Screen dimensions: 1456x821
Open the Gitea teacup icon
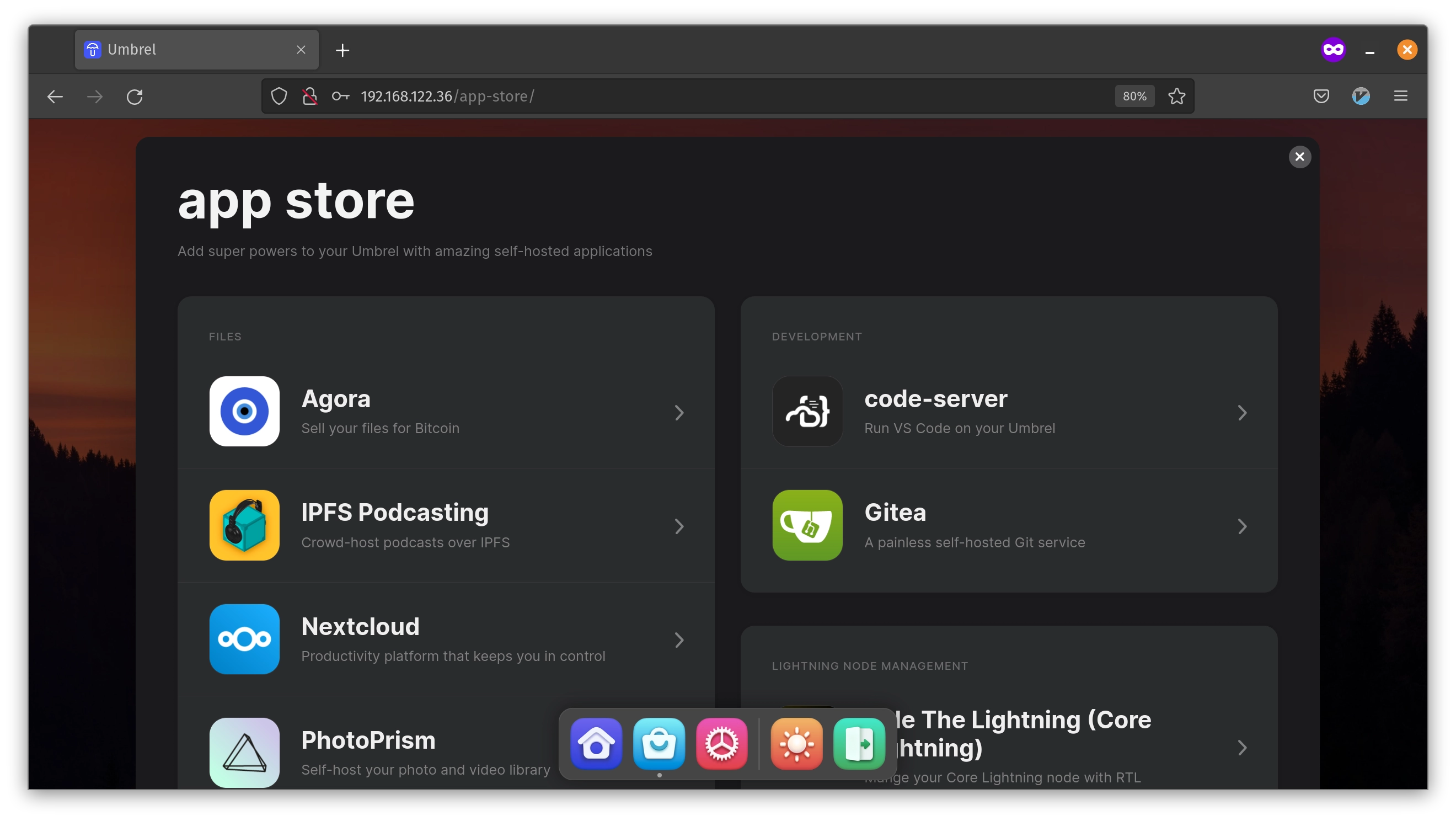[807, 526]
